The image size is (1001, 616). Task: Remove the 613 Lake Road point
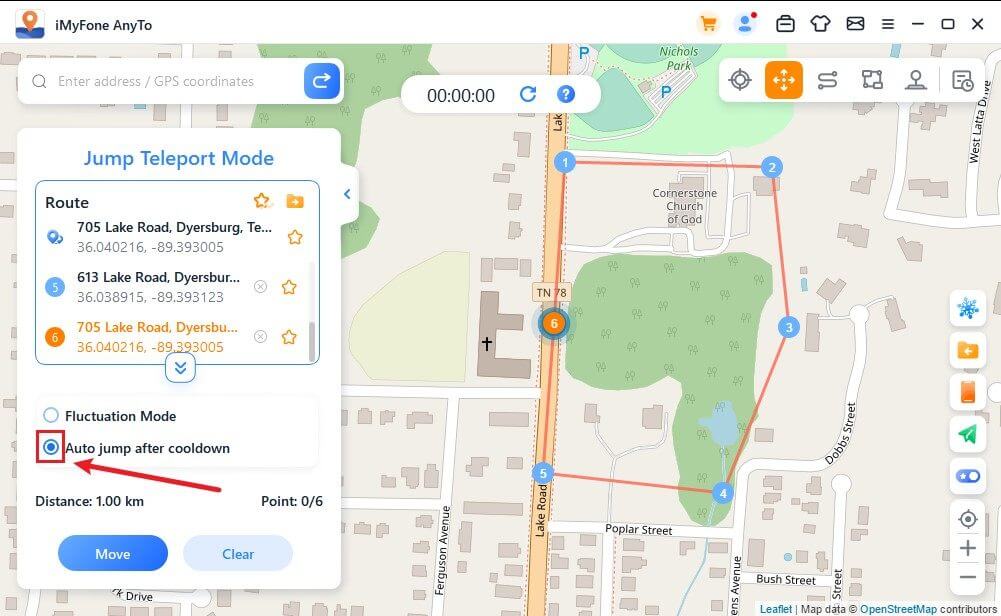pyautogui.click(x=260, y=287)
